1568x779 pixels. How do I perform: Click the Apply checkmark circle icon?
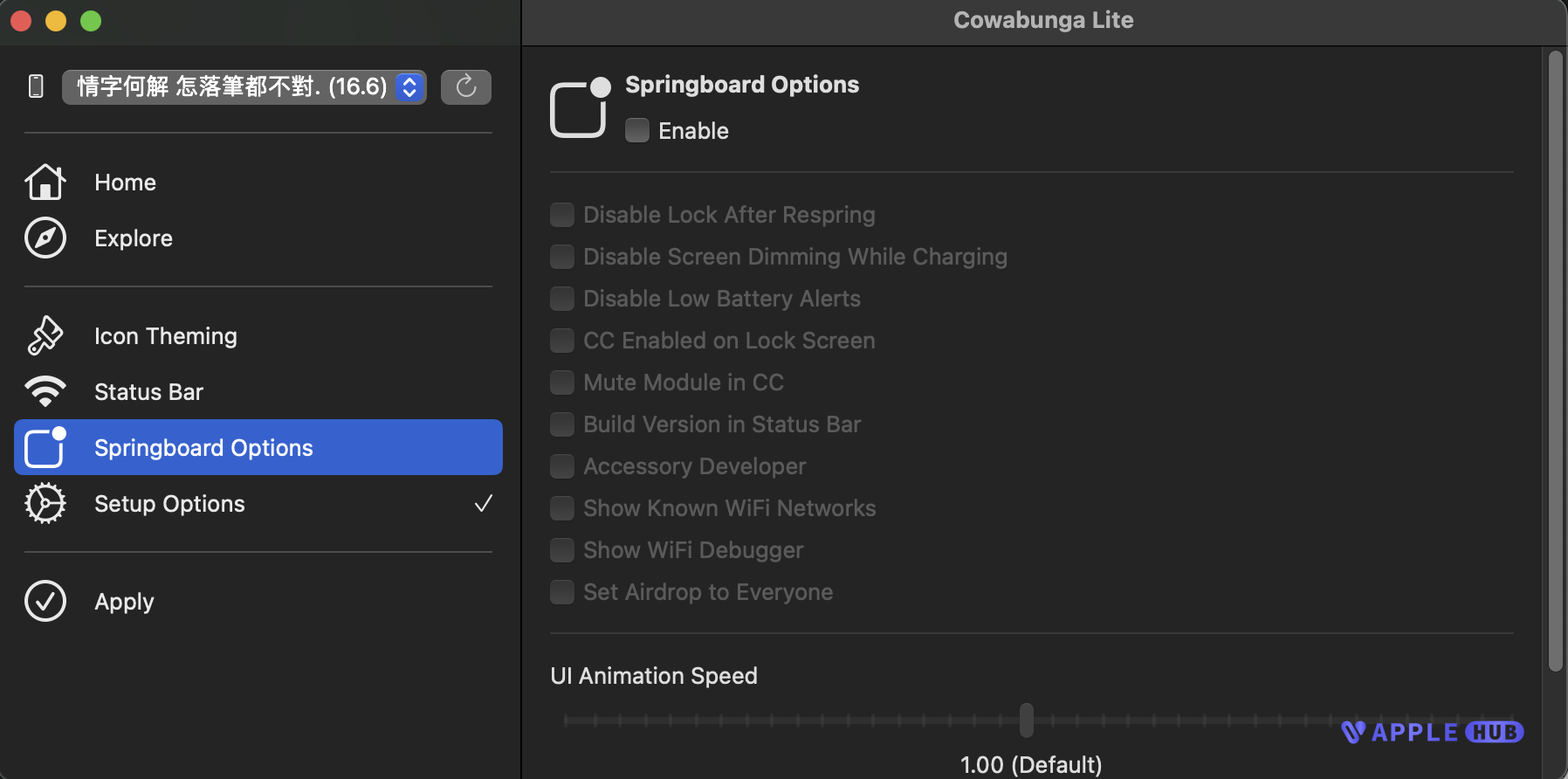(45, 602)
